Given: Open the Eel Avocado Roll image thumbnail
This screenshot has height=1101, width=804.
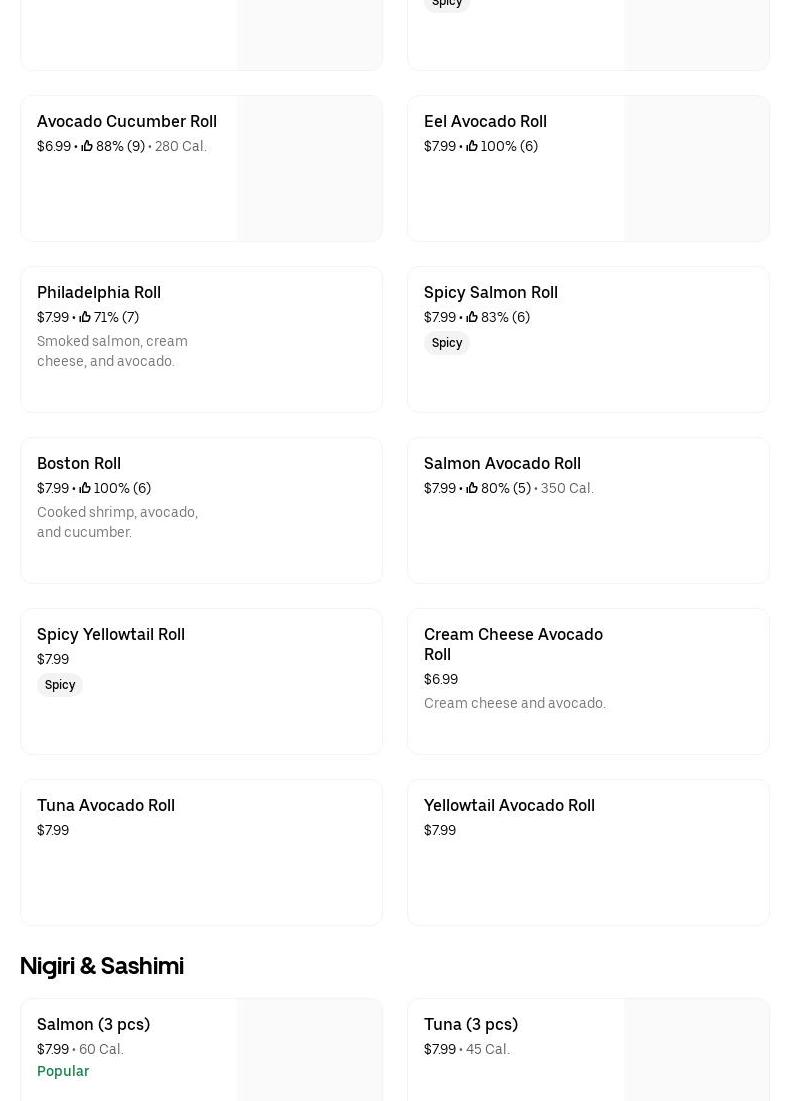Looking at the screenshot, I should (x=696, y=168).
